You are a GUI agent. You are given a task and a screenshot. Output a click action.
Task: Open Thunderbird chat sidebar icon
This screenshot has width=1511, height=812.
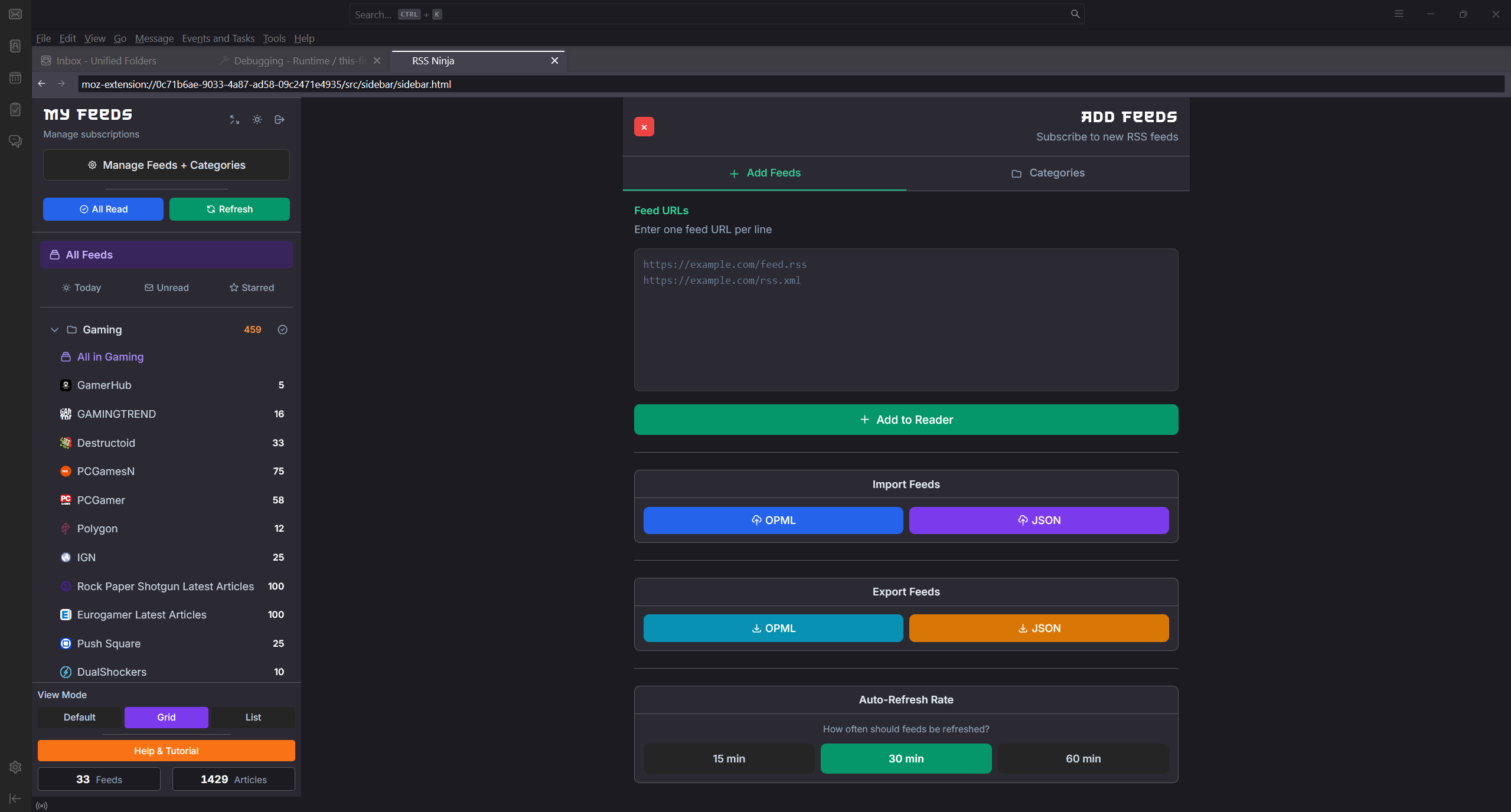click(15, 142)
